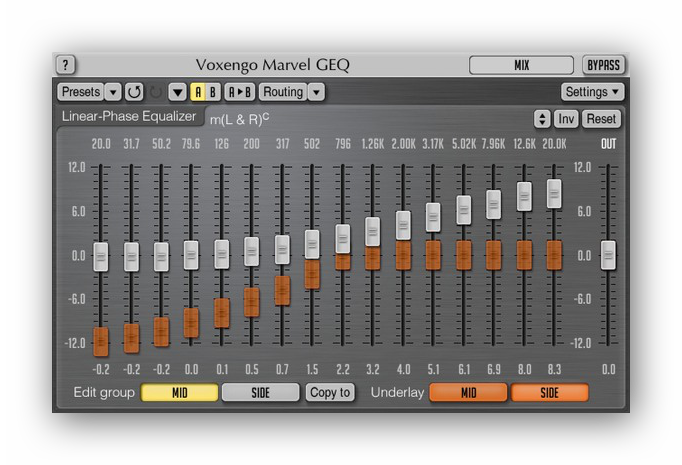Screen dimensions: 682x465
Task: Click the MIX control bar
Action: click(522, 65)
